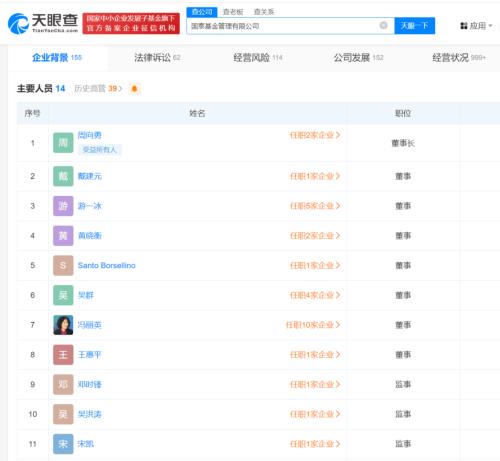The image size is (500, 461).
Task: Expand the 应用 dropdown arrow
Action: tap(490, 26)
